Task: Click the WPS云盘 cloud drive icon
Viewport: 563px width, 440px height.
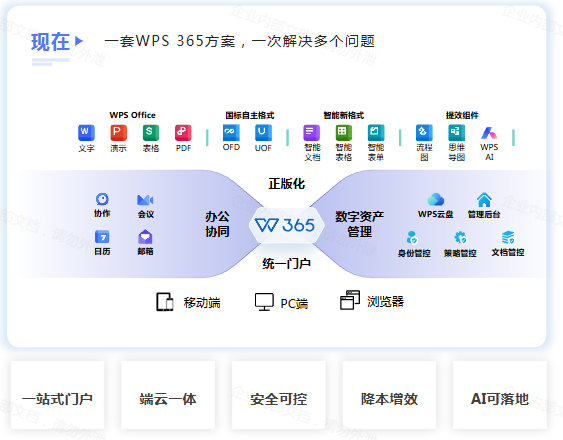Action: (x=436, y=200)
